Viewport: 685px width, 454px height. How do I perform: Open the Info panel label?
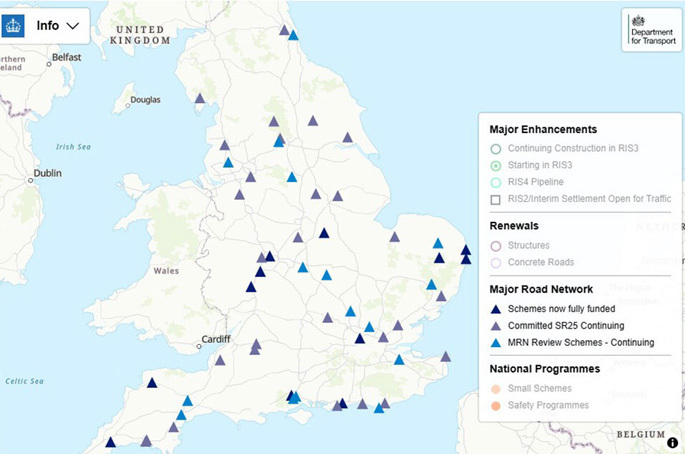tap(48, 26)
